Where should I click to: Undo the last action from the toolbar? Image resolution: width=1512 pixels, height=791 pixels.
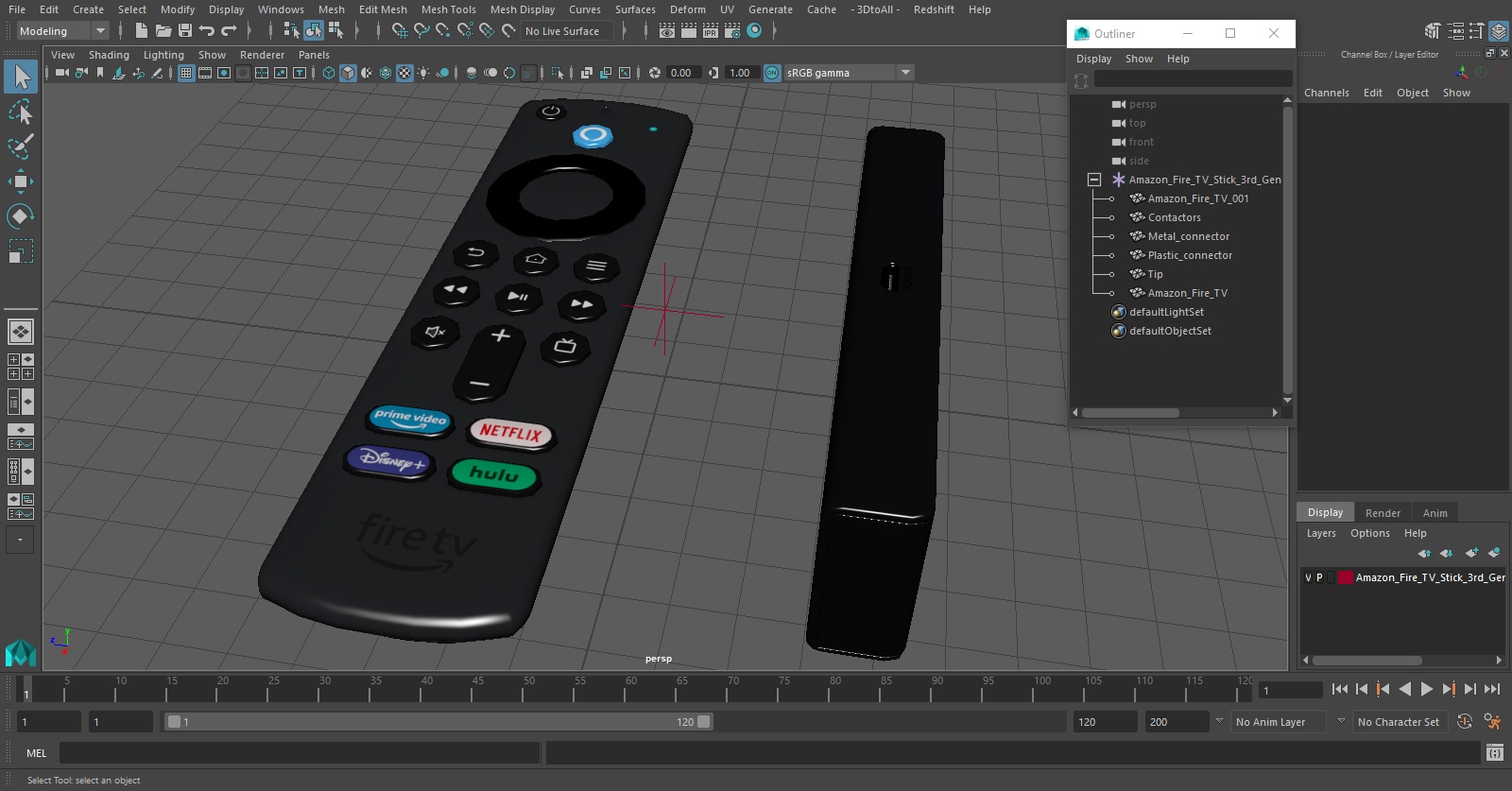[207, 30]
